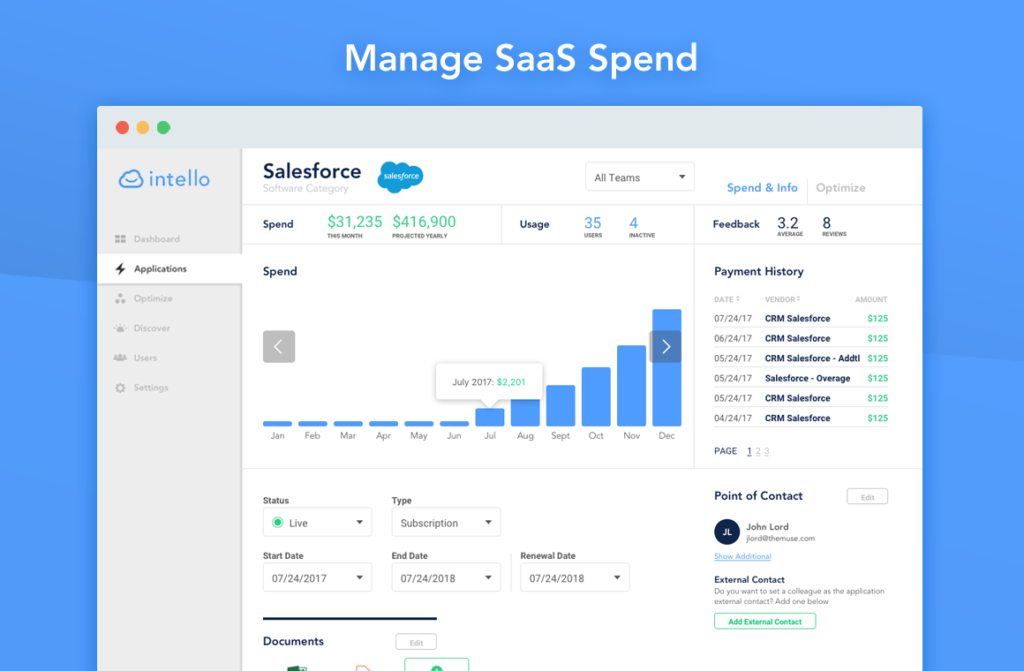This screenshot has width=1024, height=671.
Task: Select the 06/24/17 CRM Salesforce payment
Action: [x=801, y=338]
